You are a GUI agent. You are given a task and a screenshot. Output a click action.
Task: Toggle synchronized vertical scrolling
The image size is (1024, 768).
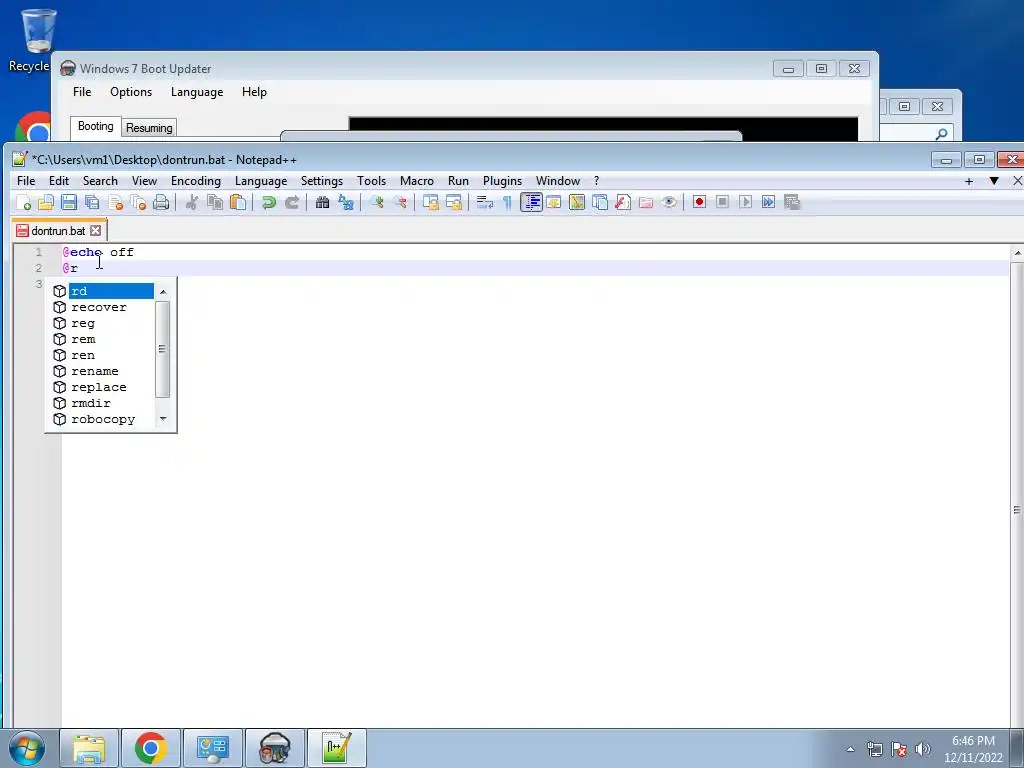point(430,202)
